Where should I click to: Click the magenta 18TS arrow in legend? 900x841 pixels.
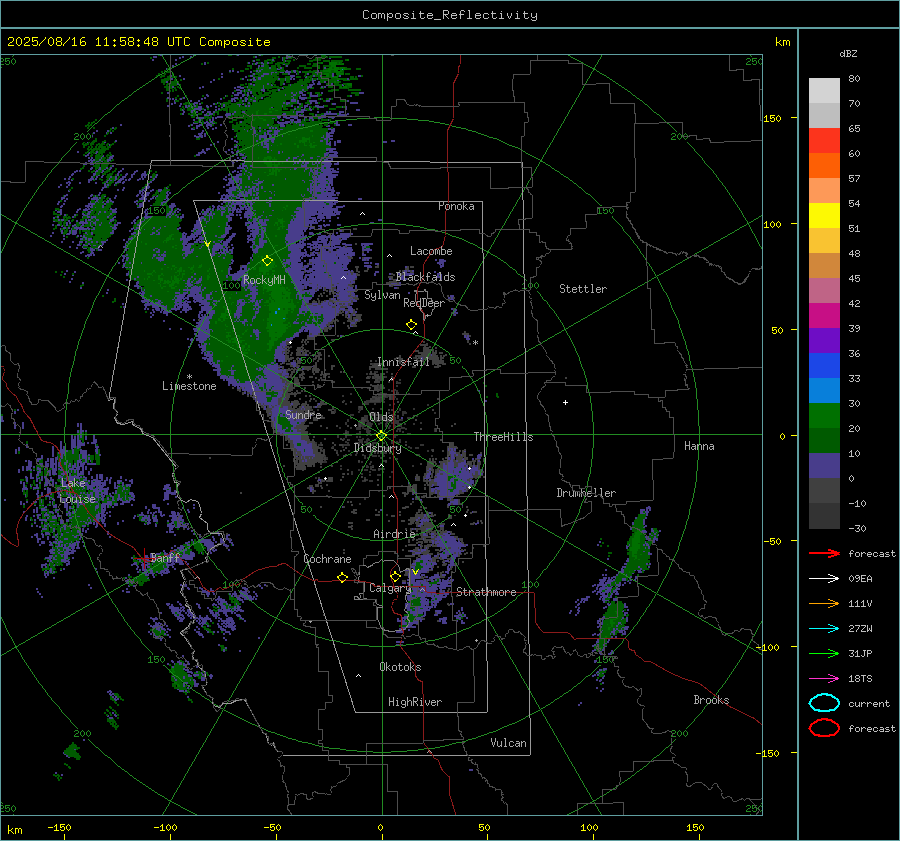tap(824, 679)
